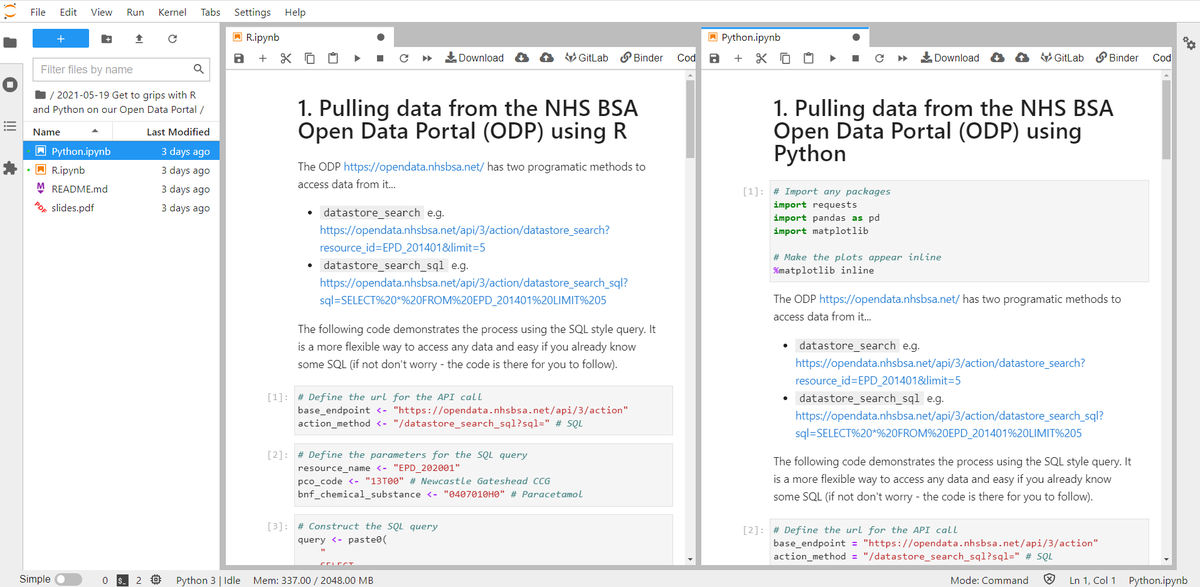Switch to the R.ipynb tab
This screenshot has width=1200, height=587.
310,37
